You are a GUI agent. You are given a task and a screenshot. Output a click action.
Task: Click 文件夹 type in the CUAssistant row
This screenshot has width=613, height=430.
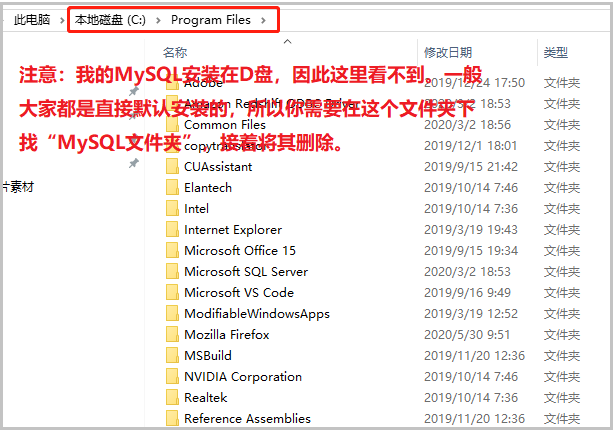point(562,167)
